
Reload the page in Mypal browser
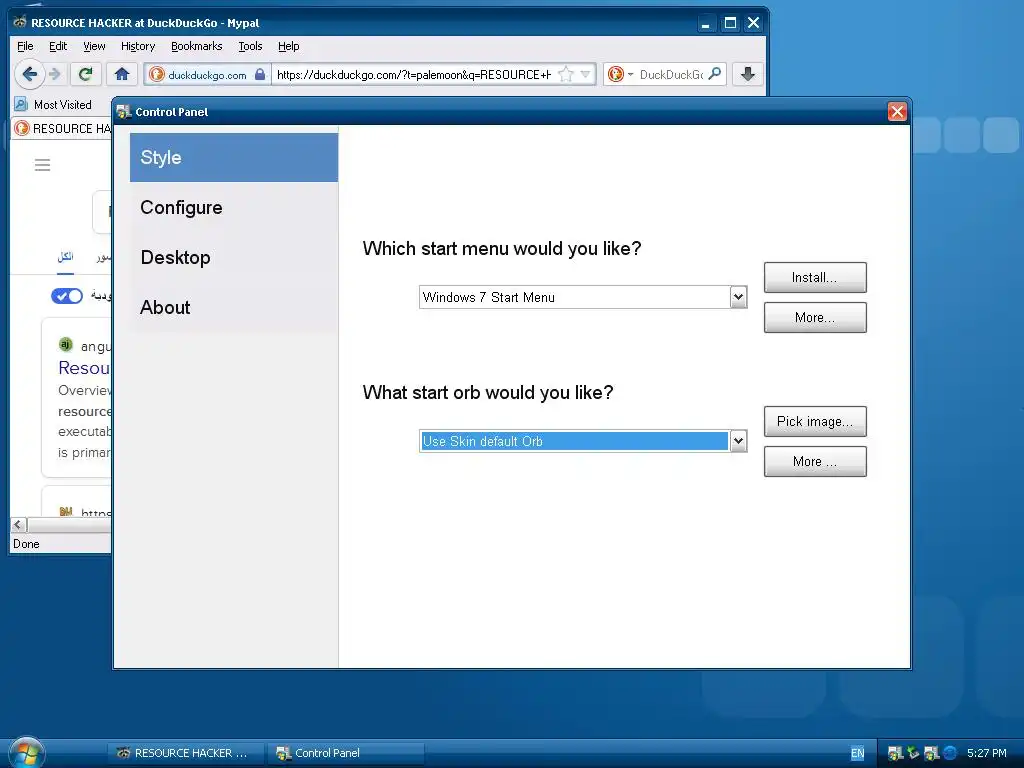[x=86, y=74]
